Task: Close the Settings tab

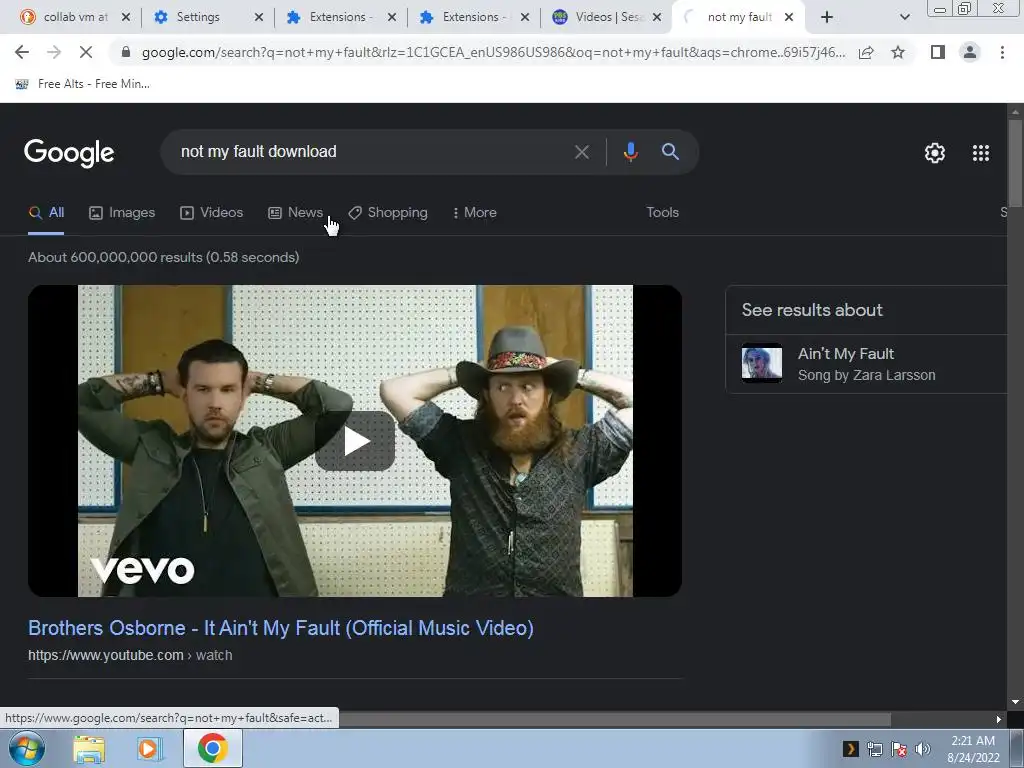Action: 259,17
